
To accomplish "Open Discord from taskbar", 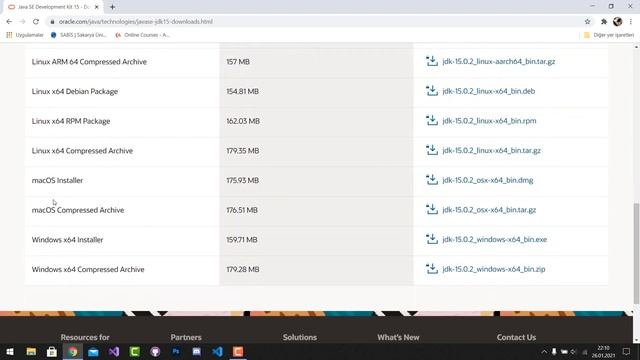I will [x=197, y=351].
